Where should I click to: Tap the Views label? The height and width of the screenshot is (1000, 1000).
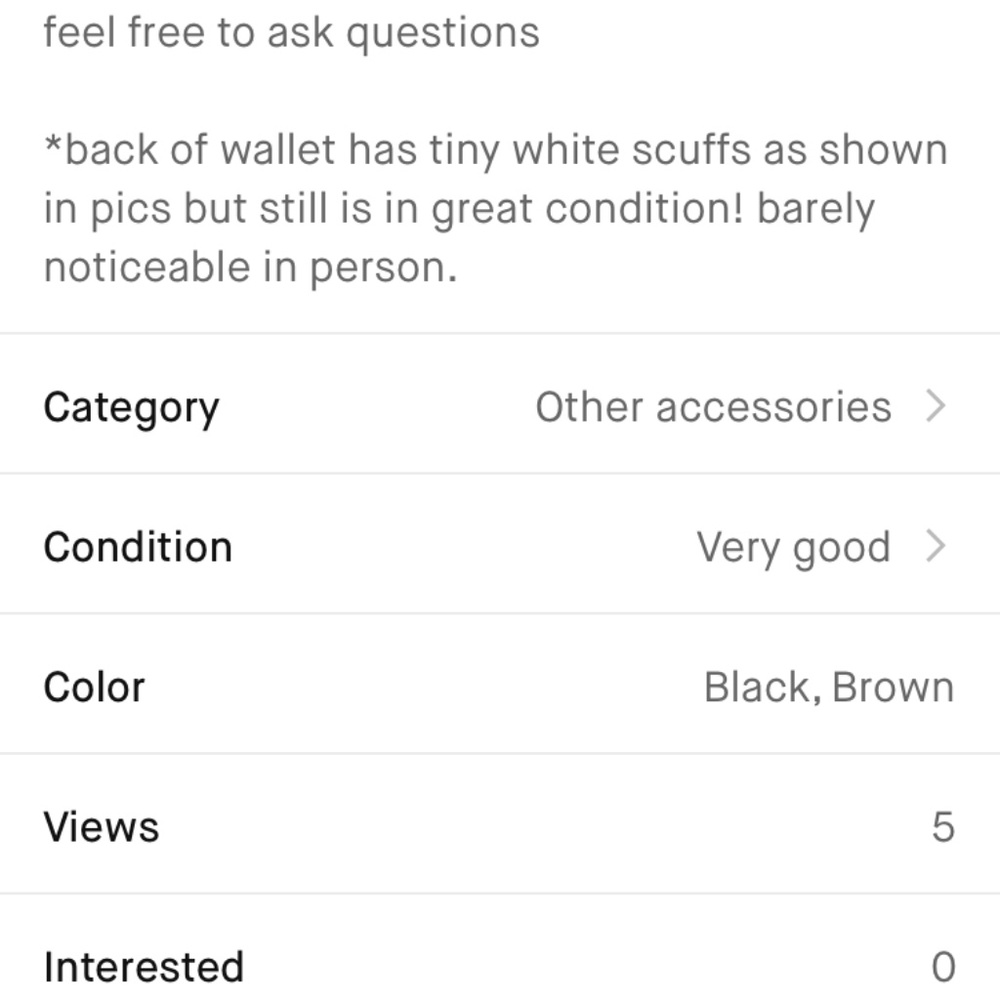tap(101, 827)
